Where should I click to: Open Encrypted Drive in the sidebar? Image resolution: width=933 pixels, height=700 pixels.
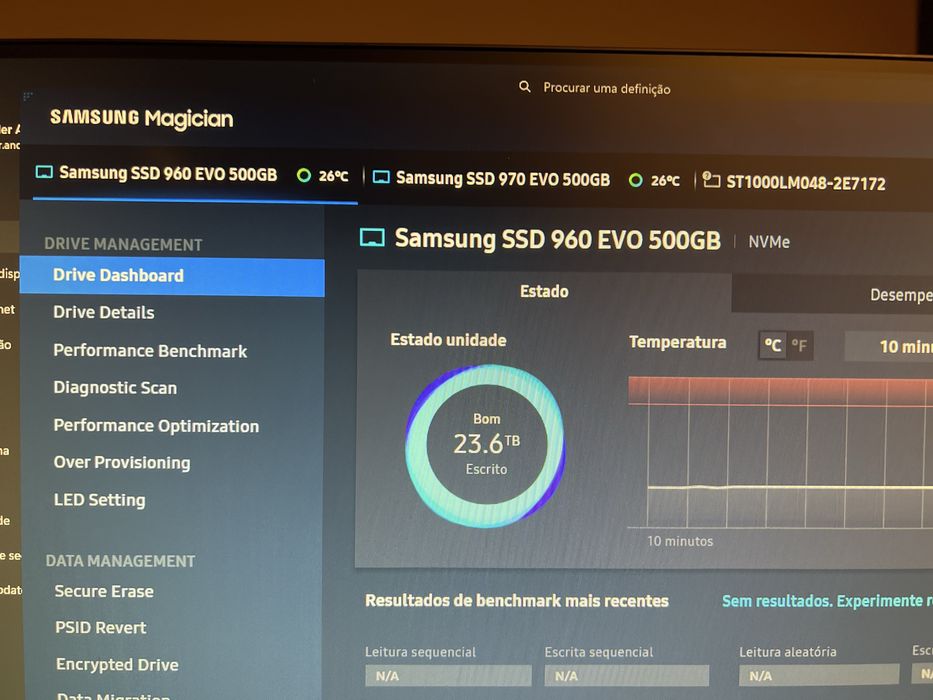click(117, 664)
